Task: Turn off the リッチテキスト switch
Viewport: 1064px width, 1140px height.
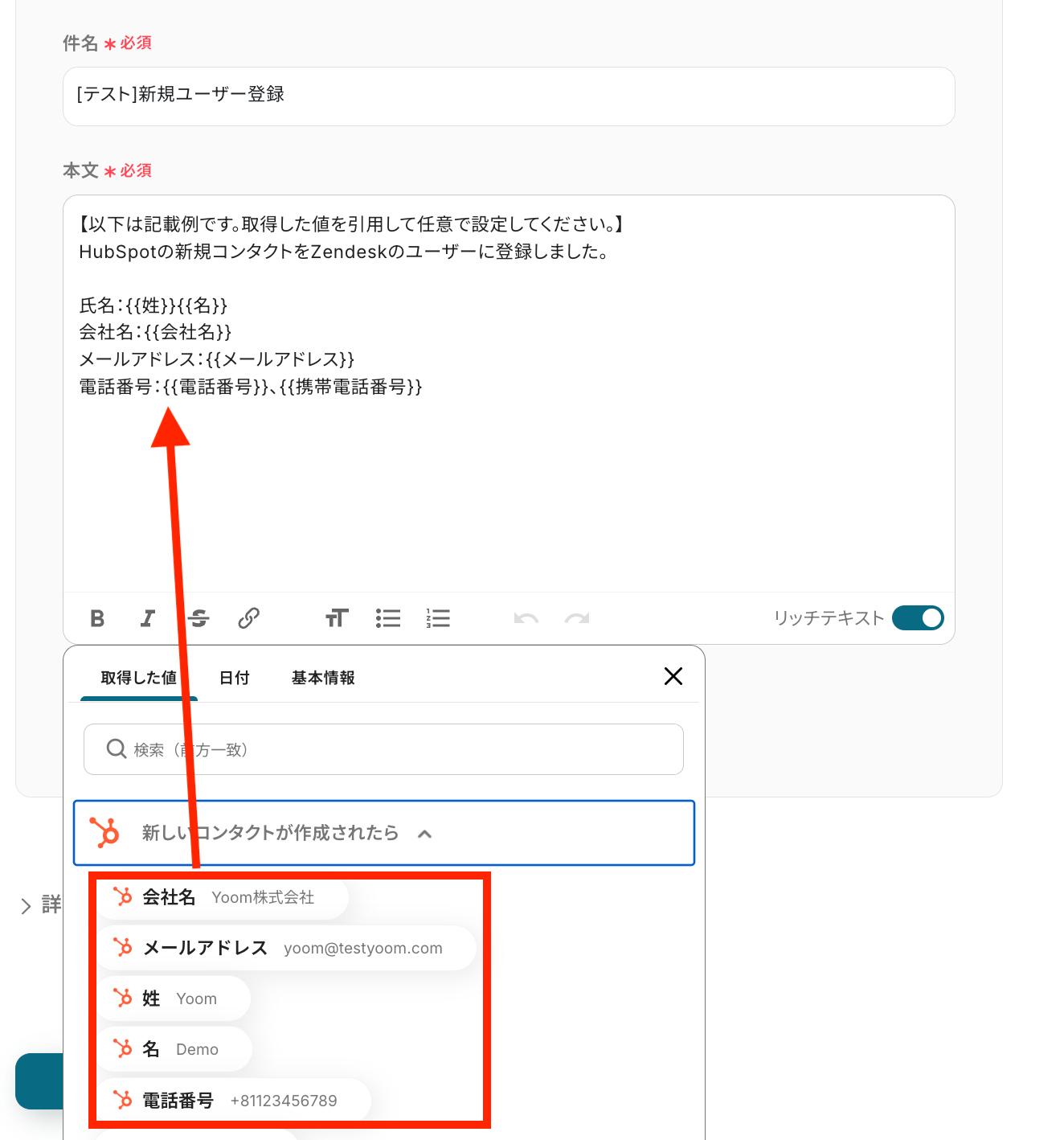Action: [x=918, y=618]
